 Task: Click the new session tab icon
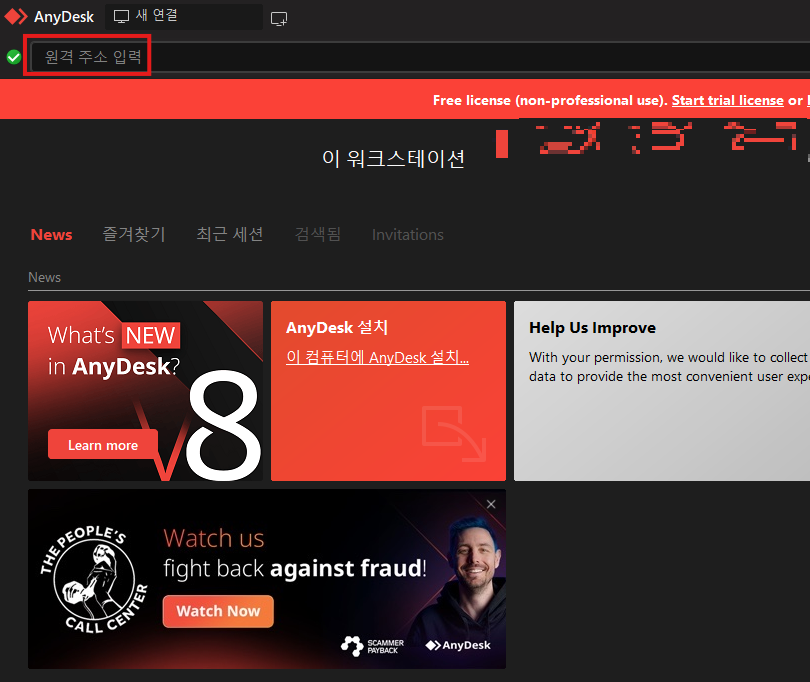[x=278, y=19]
